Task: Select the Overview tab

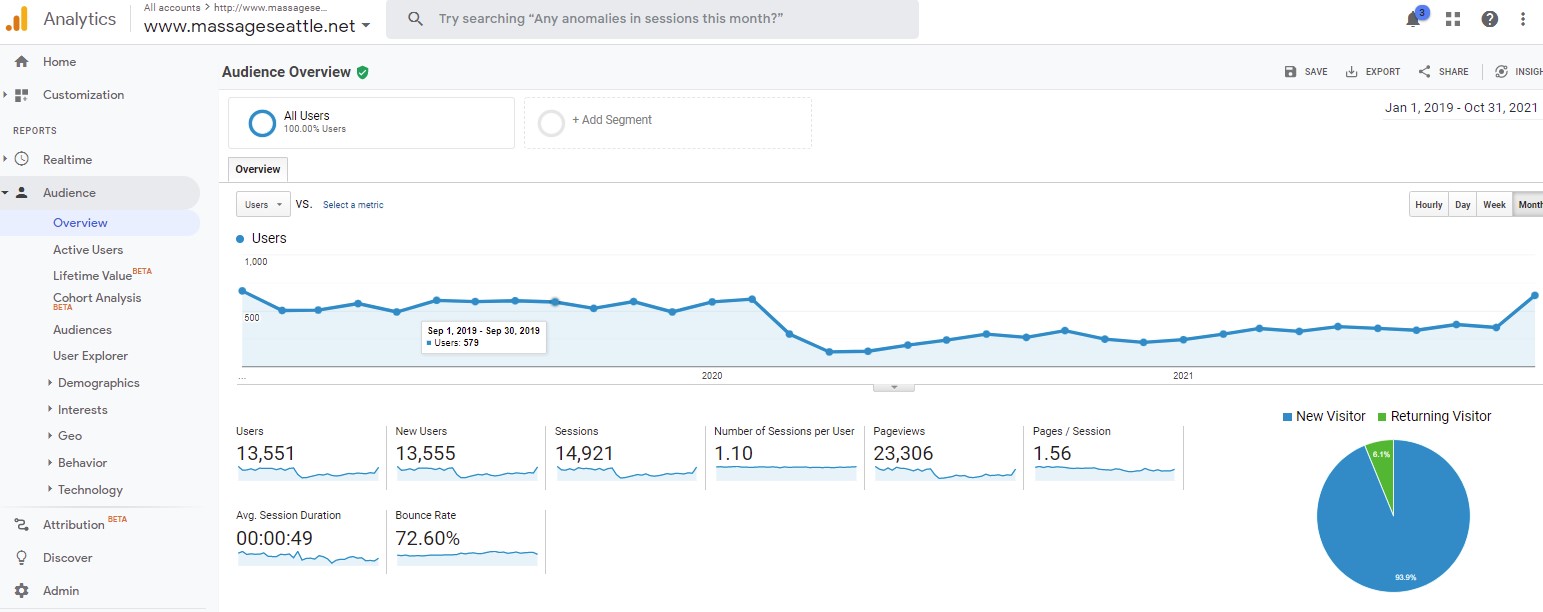Action: [258, 169]
